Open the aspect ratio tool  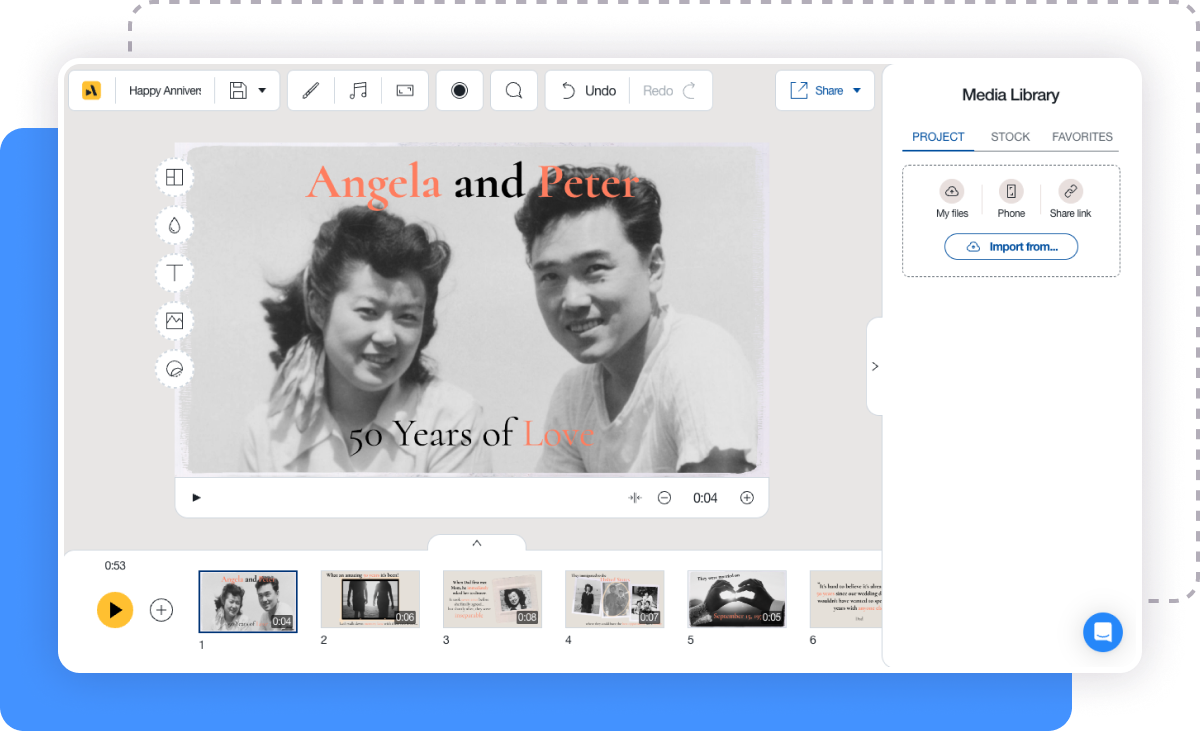pos(404,90)
